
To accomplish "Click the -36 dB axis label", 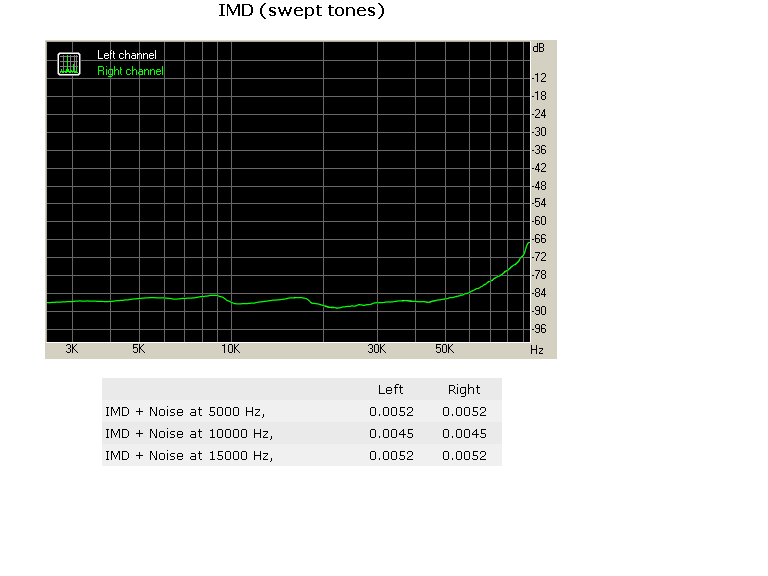I will [x=539, y=150].
